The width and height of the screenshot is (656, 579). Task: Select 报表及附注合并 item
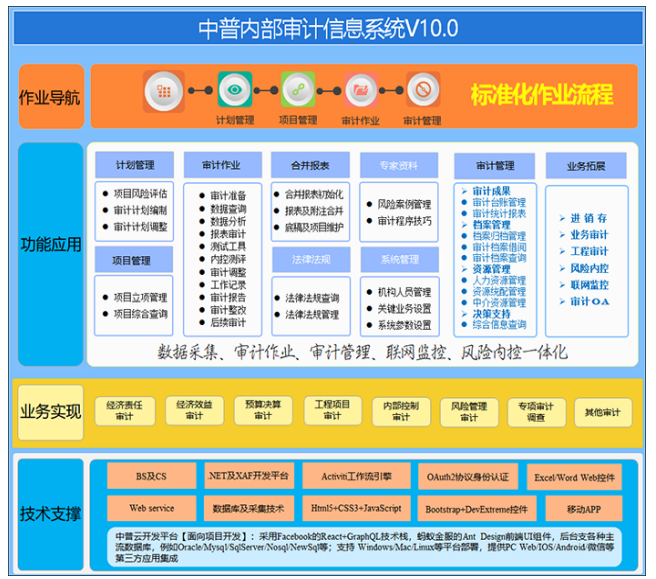click(x=314, y=211)
